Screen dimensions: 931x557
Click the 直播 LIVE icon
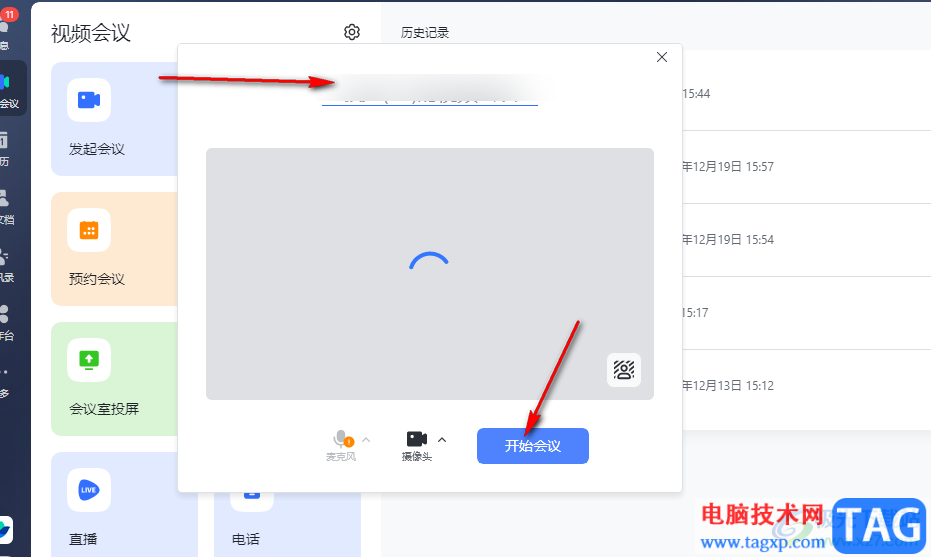tap(89, 490)
